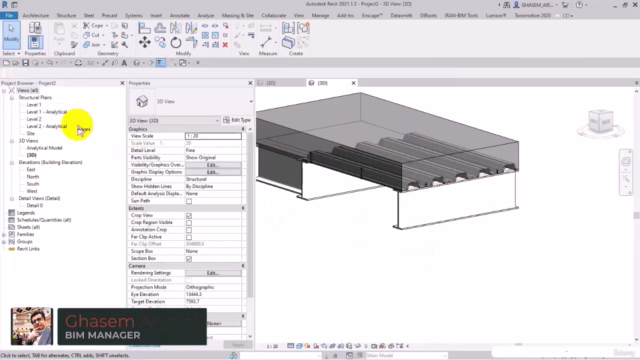Screen dimensions: 640x360
Task: Toggle the Crop View checkbox
Action: [x=189, y=216]
